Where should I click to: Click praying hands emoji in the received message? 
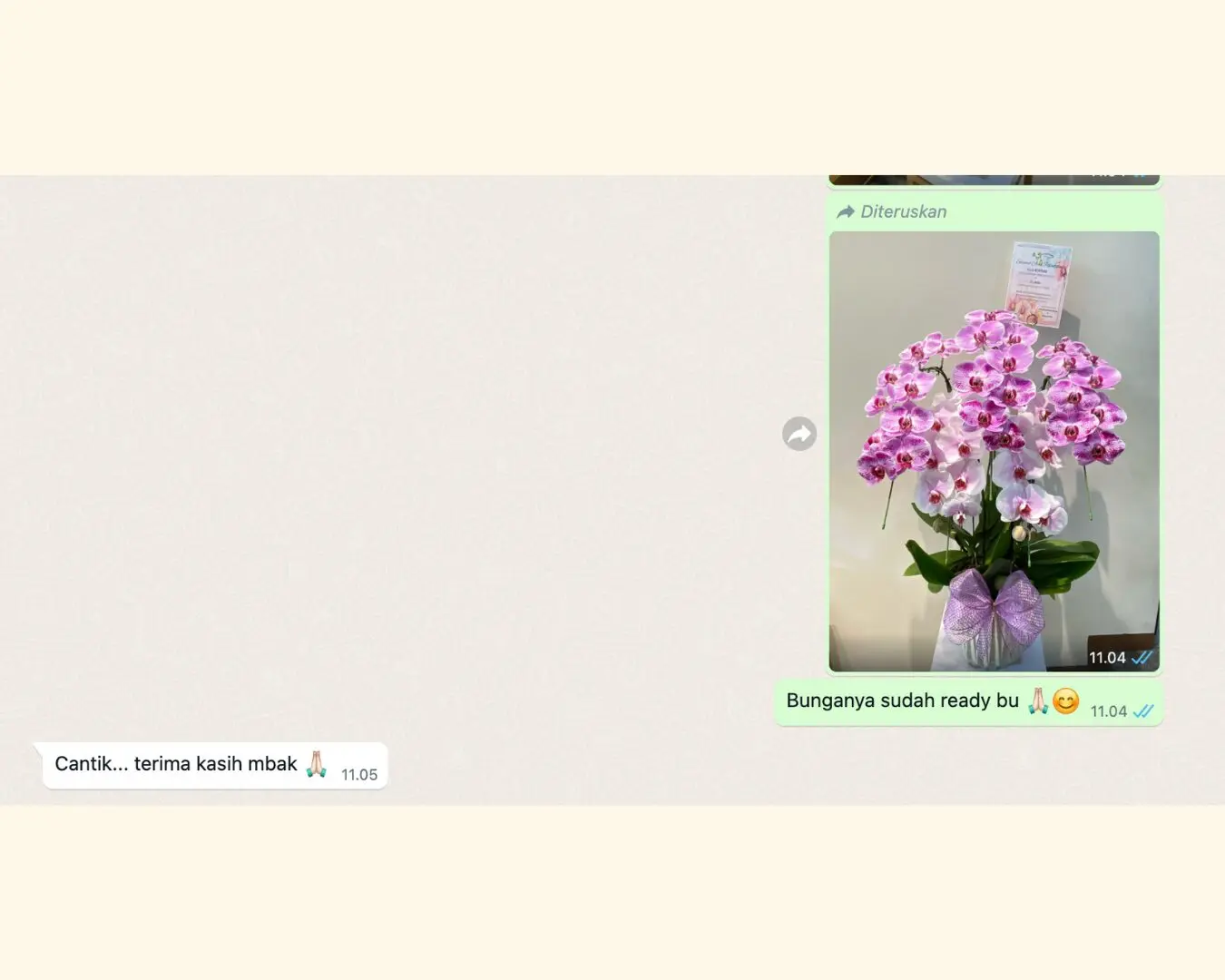click(x=315, y=764)
